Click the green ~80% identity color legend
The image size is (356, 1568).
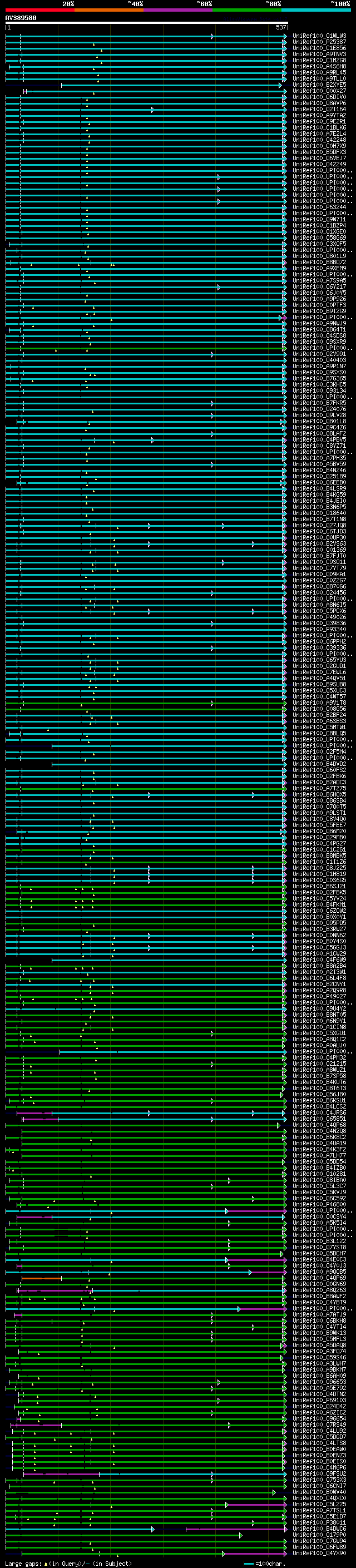pos(247,10)
